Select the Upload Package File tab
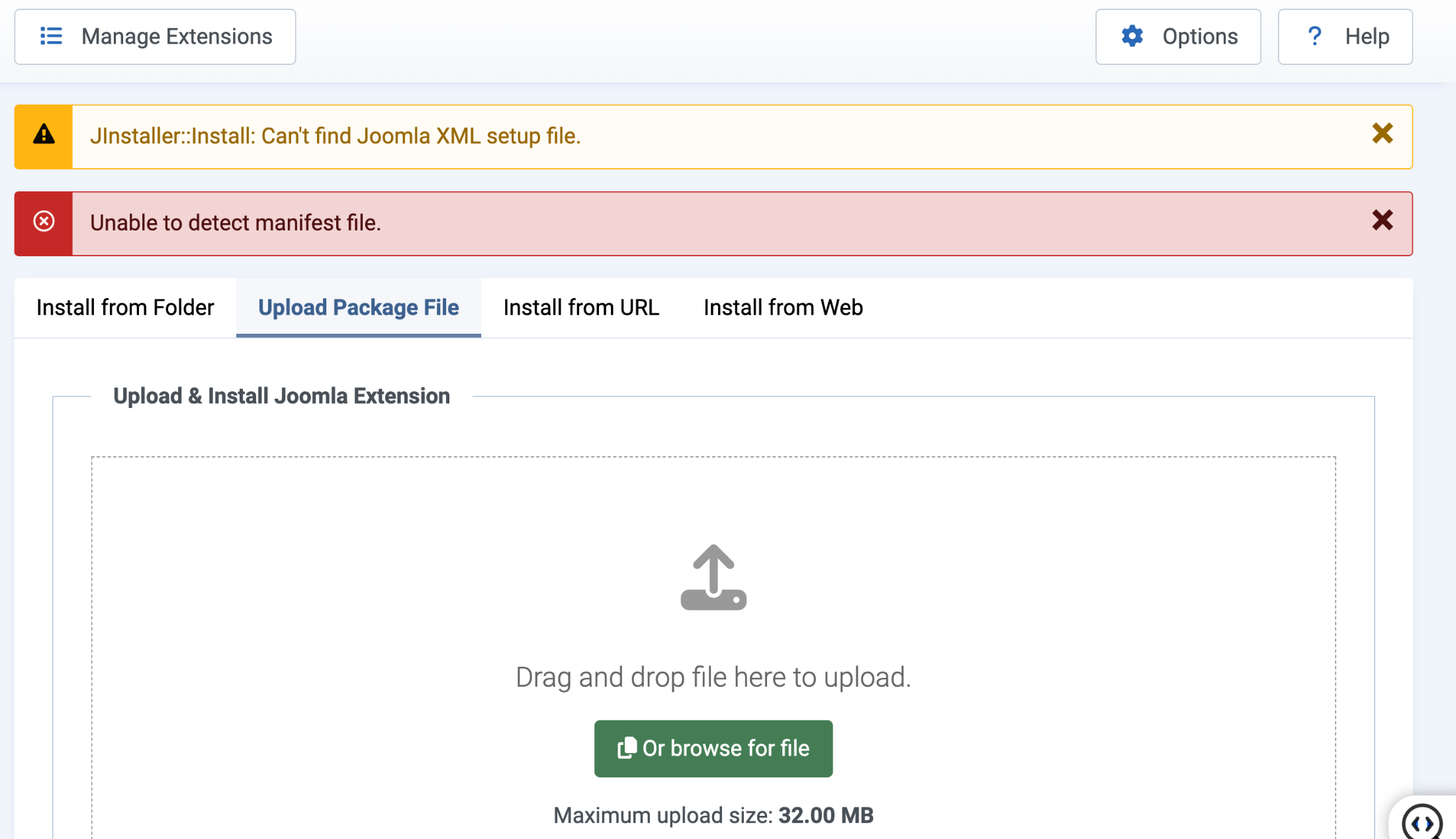The width and height of the screenshot is (1456, 839). [358, 308]
